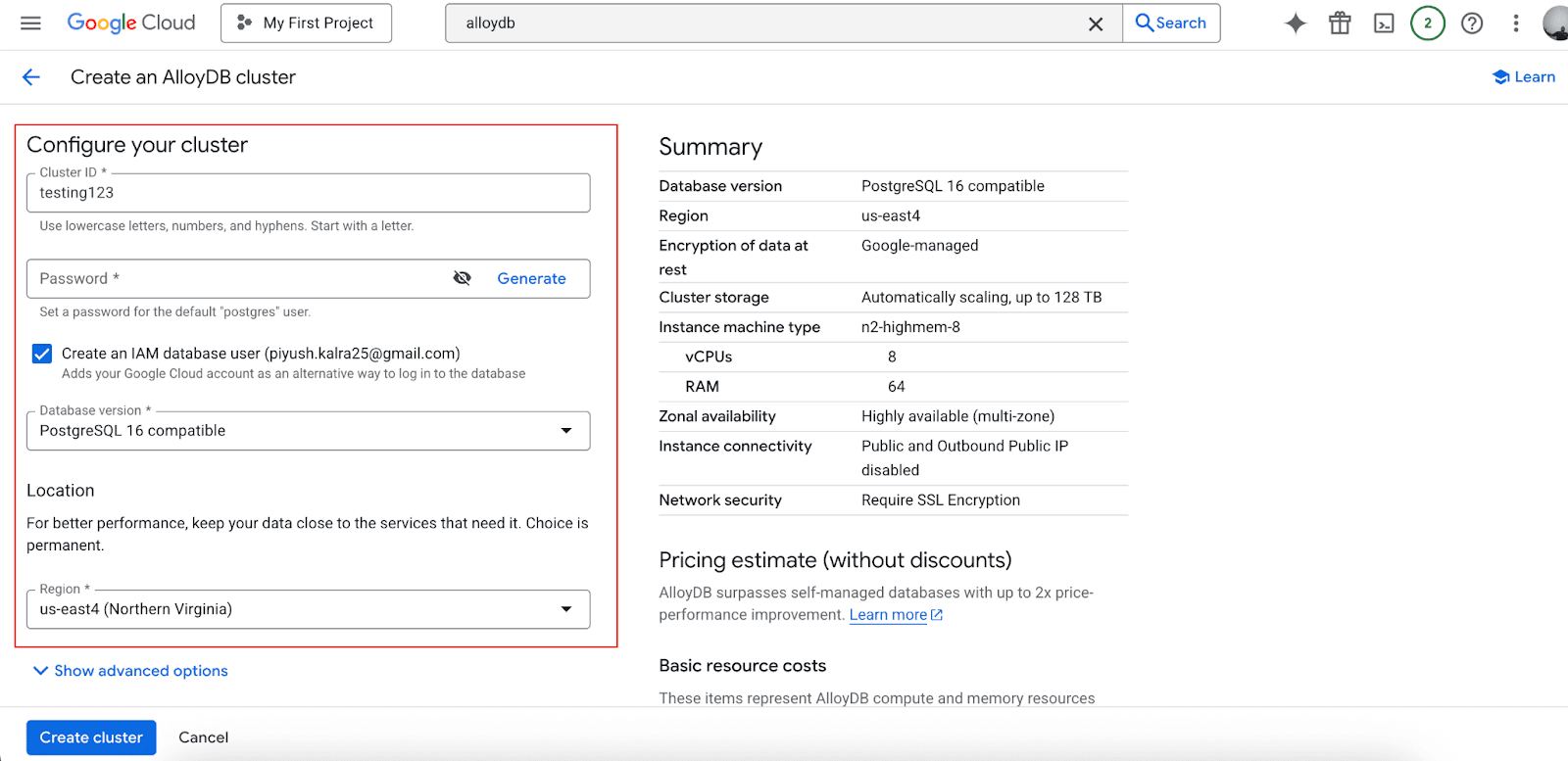Open the Learn more pricing link

click(x=896, y=615)
